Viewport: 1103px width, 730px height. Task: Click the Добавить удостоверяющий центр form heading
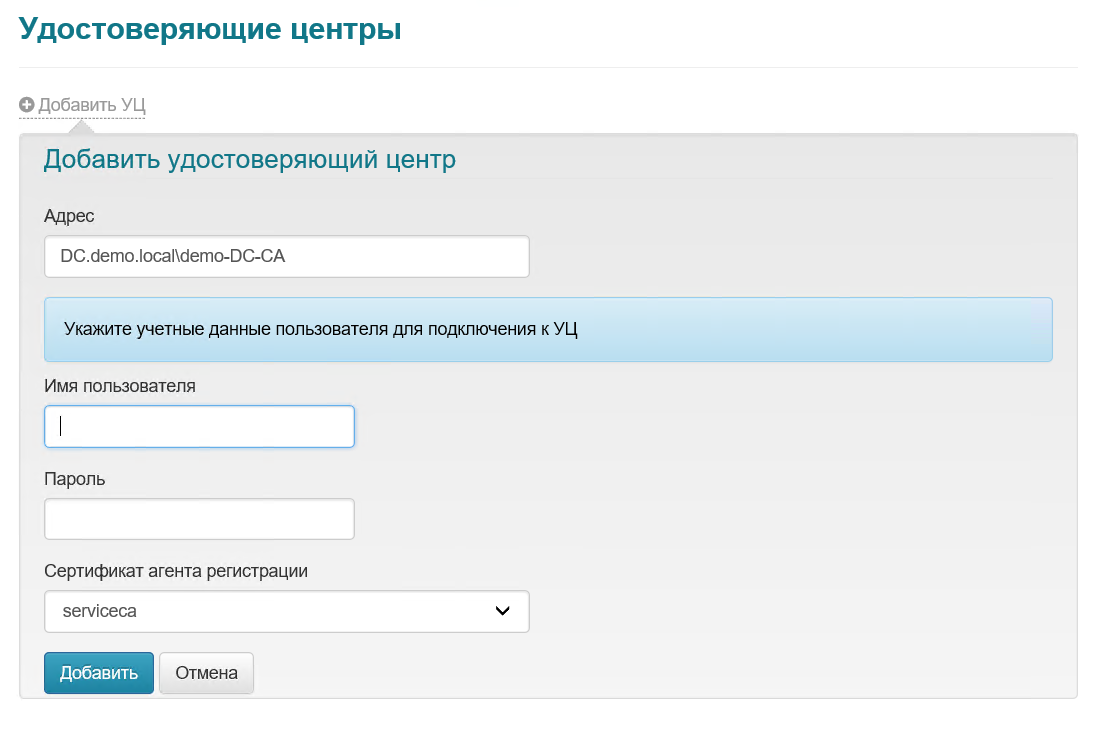click(249, 159)
